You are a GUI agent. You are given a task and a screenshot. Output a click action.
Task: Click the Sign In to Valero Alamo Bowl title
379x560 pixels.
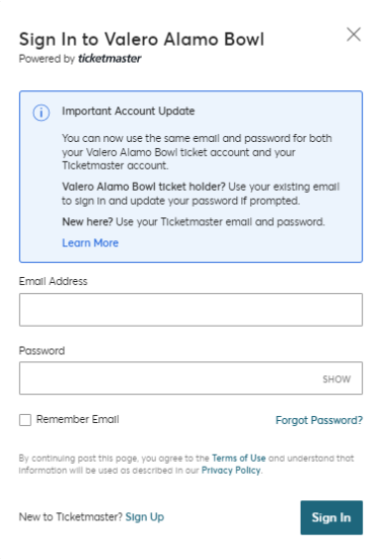[x=141, y=39]
